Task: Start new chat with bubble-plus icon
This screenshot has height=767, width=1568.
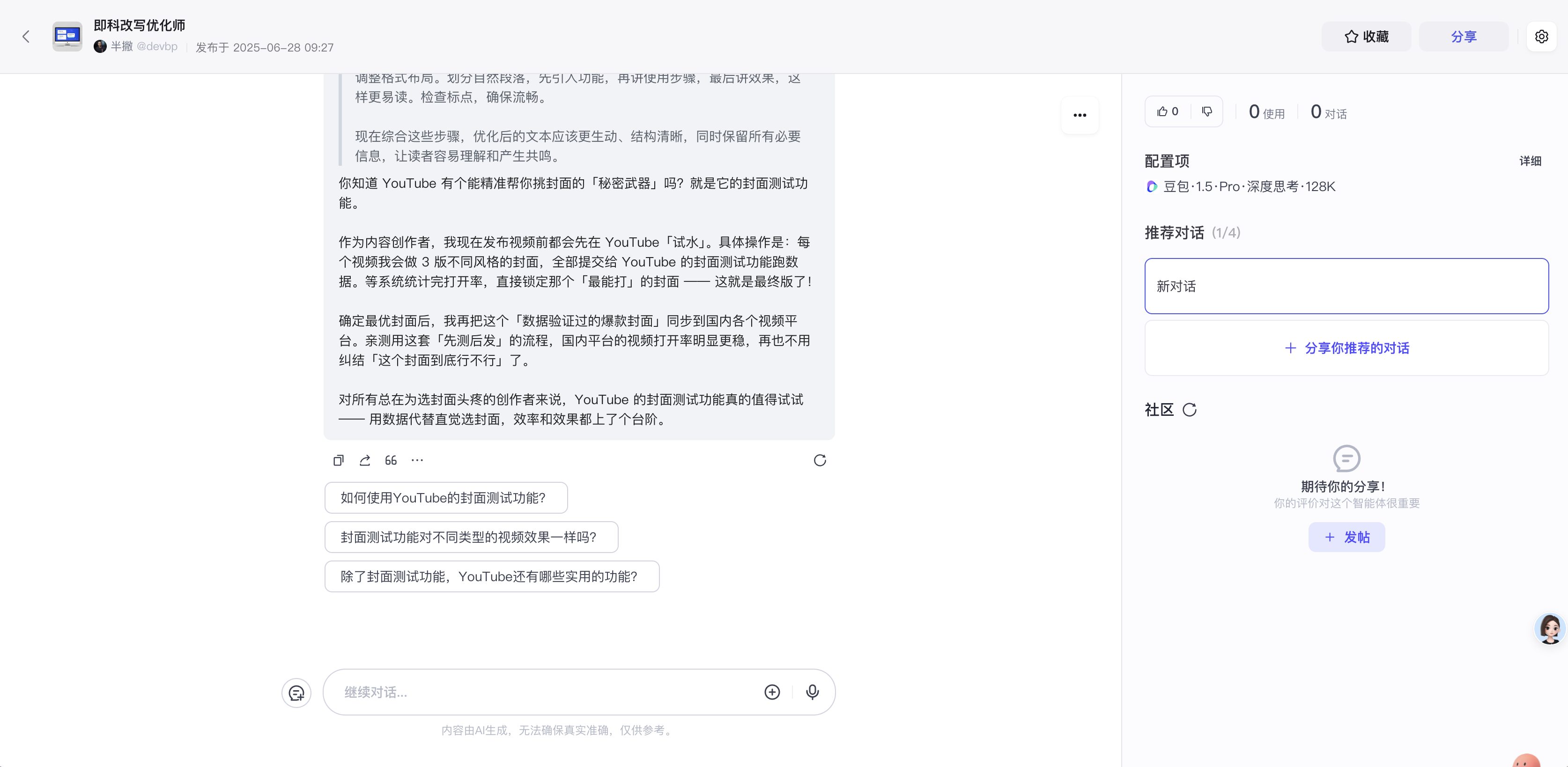Action: (x=296, y=693)
